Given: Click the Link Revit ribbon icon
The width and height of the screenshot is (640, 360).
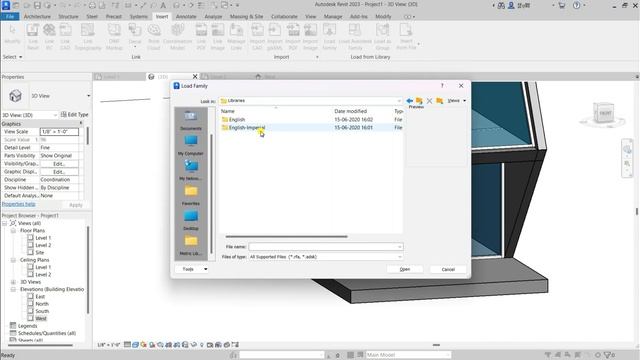Looking at the screenshot, I should 33,37.
